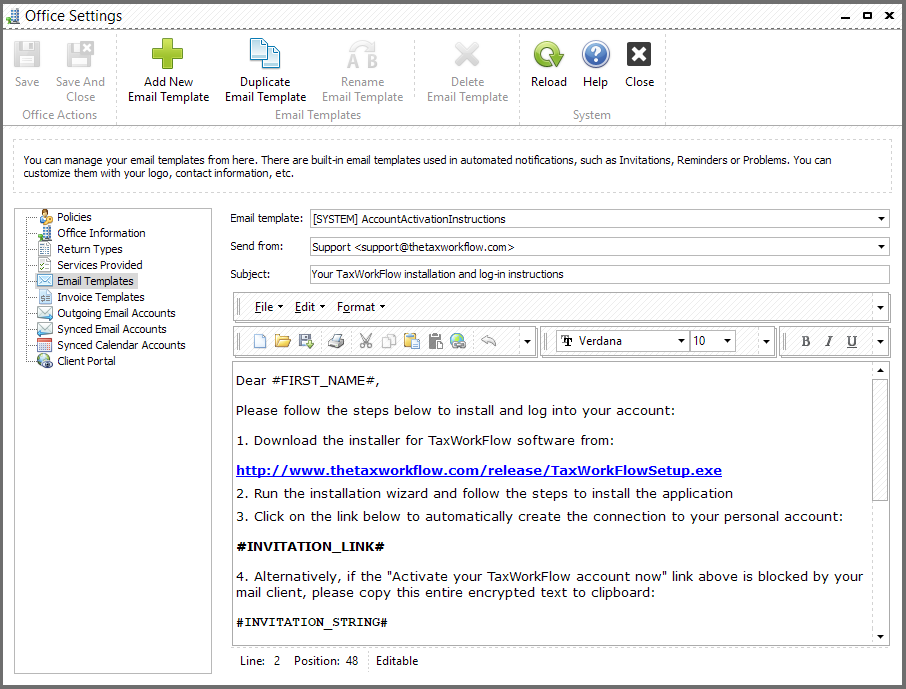This screenshot has width=906, height=689.
Task: Select Outgoing Email Accounts in tree
Action: click(x=116, y=313)
